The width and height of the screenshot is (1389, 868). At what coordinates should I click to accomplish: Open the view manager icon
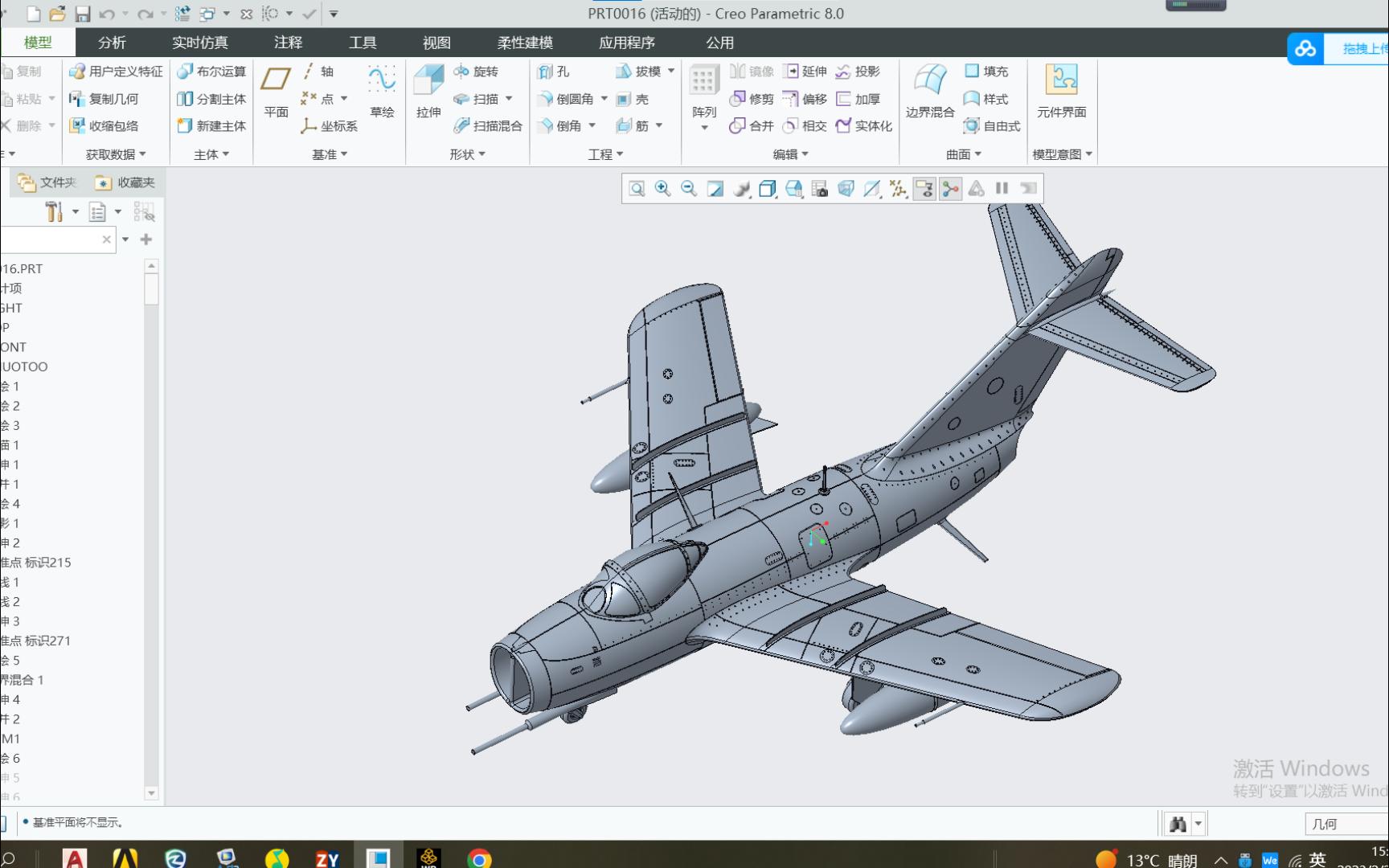819,189
